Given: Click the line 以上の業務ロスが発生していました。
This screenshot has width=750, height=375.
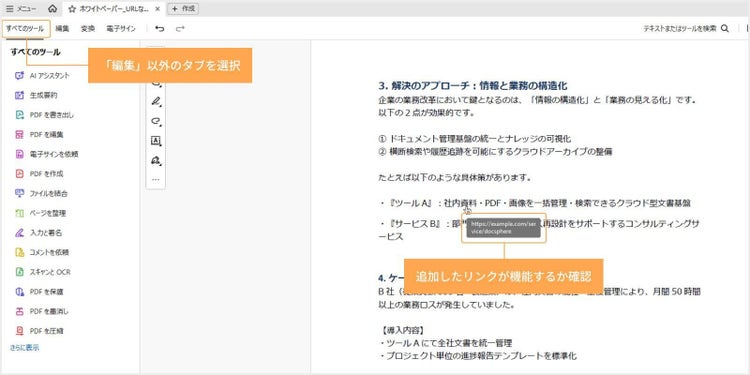Looking at the screenshot, I should (446, 305).
